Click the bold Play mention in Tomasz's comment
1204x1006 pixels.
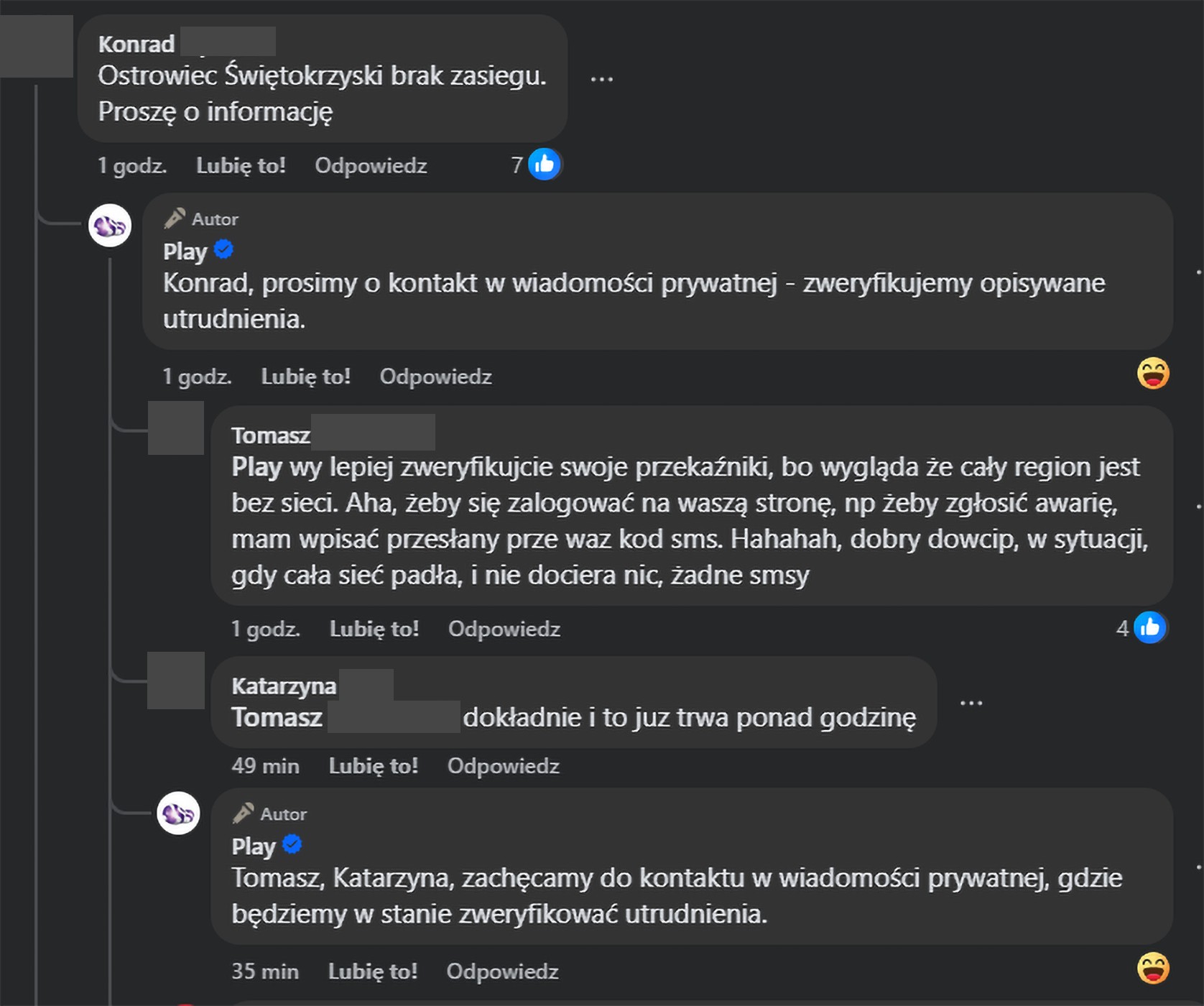pyautogui.click(x=252, y=467)
